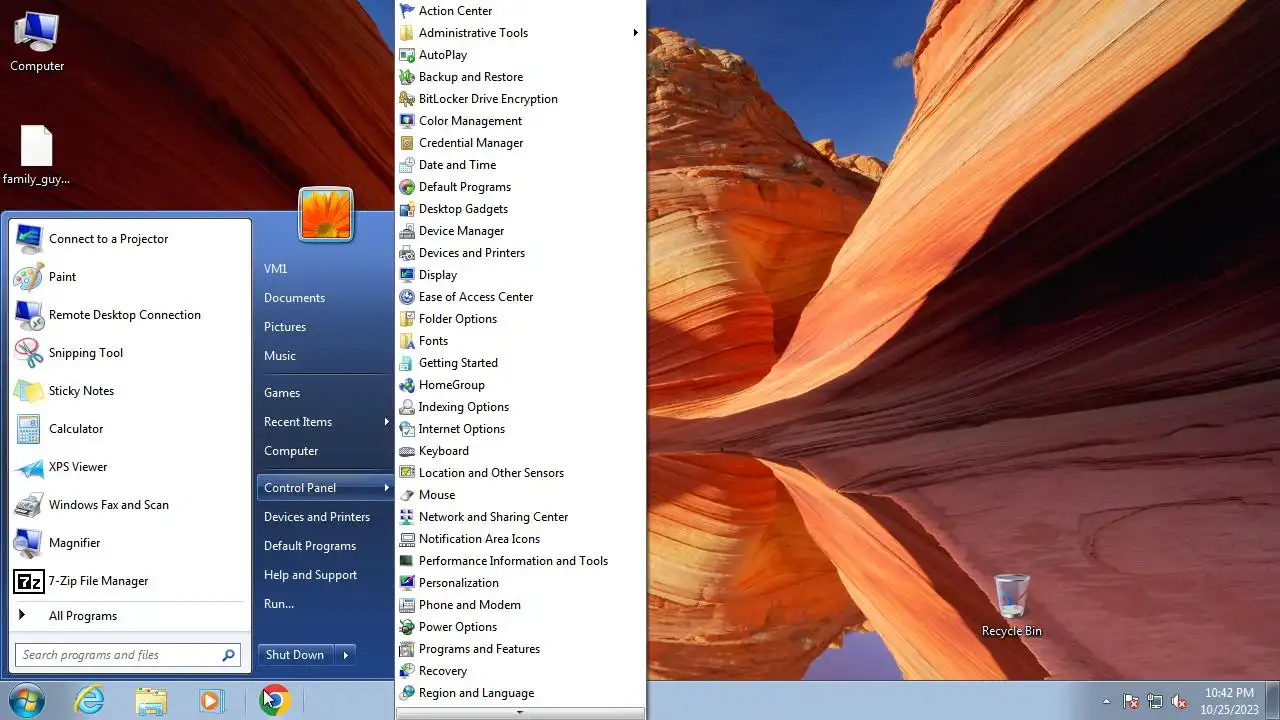The image size is (1280, 720).
Task: Open the Music library link
Action: (325, 356)
